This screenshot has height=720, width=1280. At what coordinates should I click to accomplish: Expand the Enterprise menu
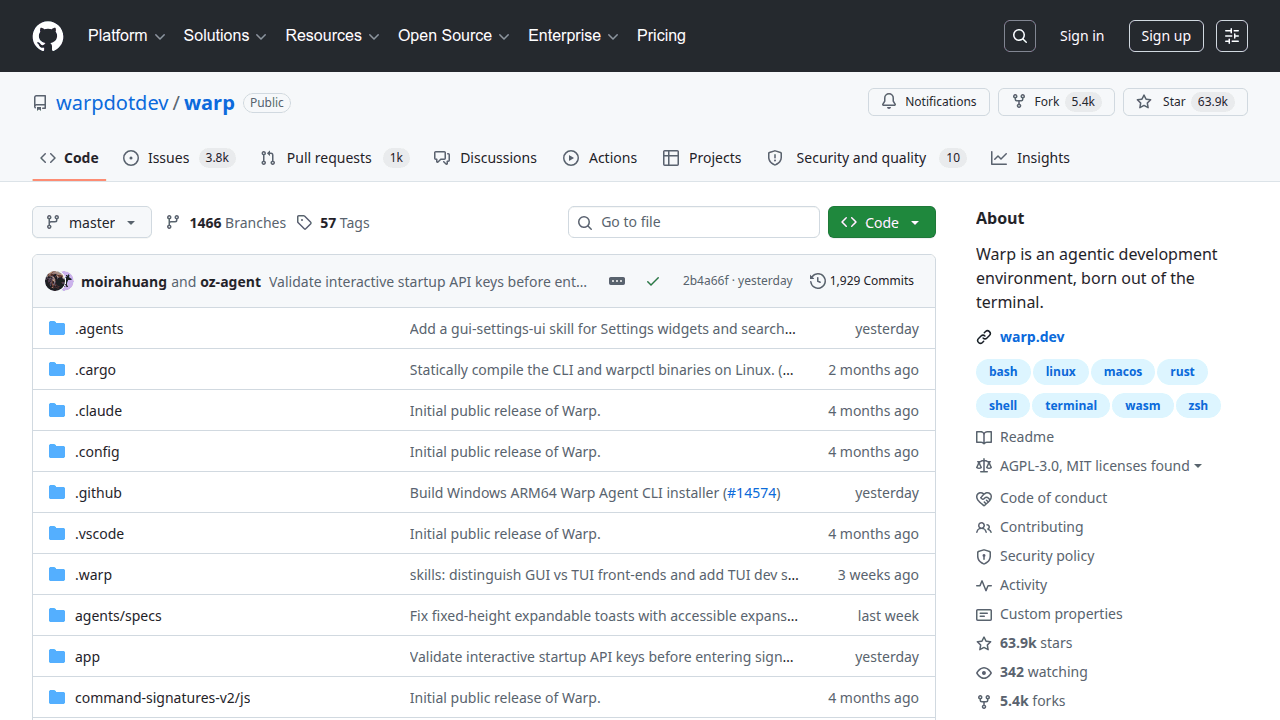[574, 36]
